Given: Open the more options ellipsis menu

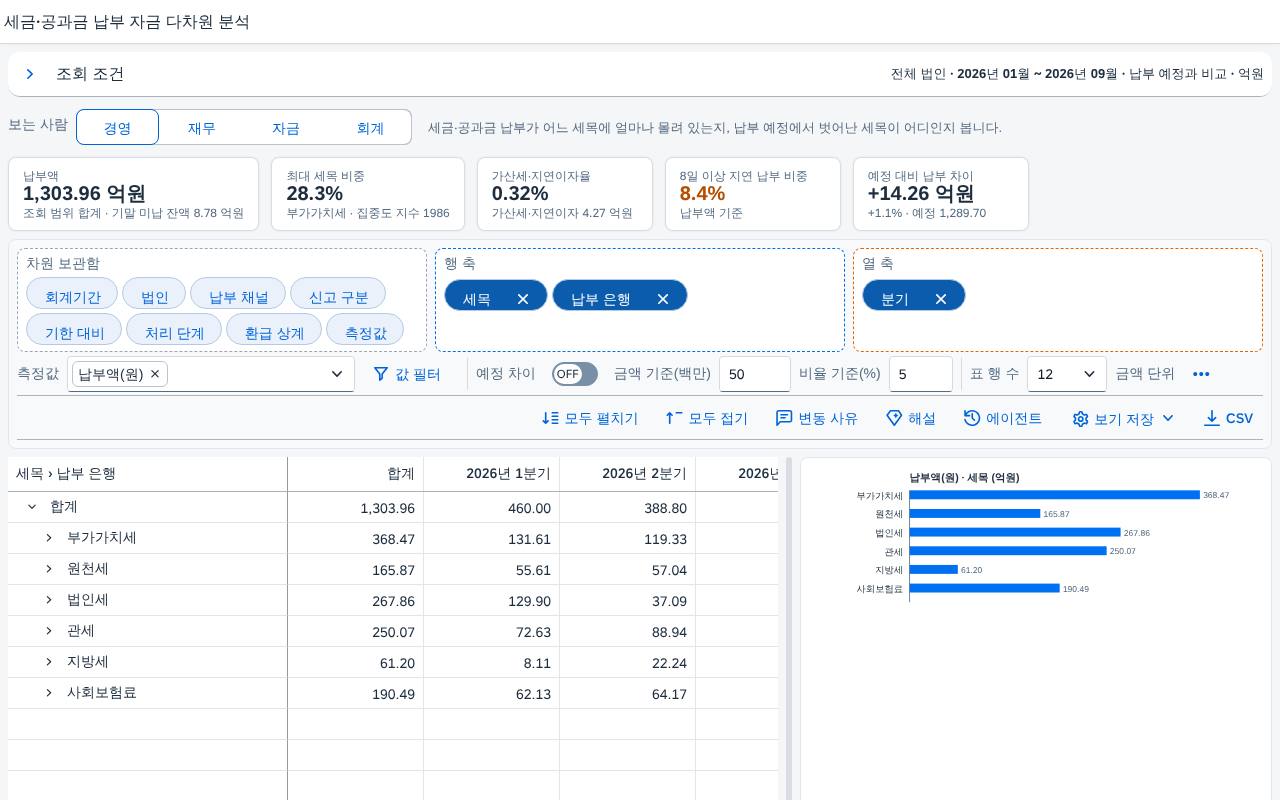Looking at the screenshot, I should tap(1201, 374).
